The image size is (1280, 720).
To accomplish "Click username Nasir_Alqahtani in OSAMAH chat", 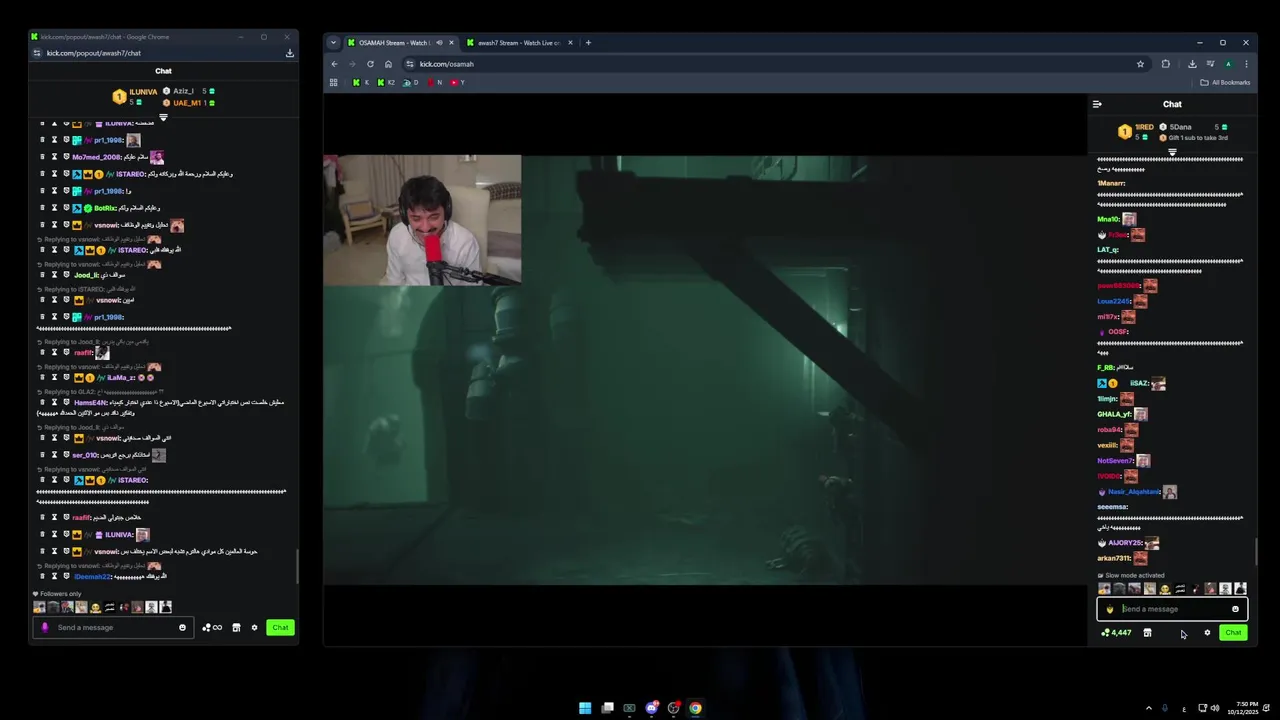I will (x=1134, y=492).
